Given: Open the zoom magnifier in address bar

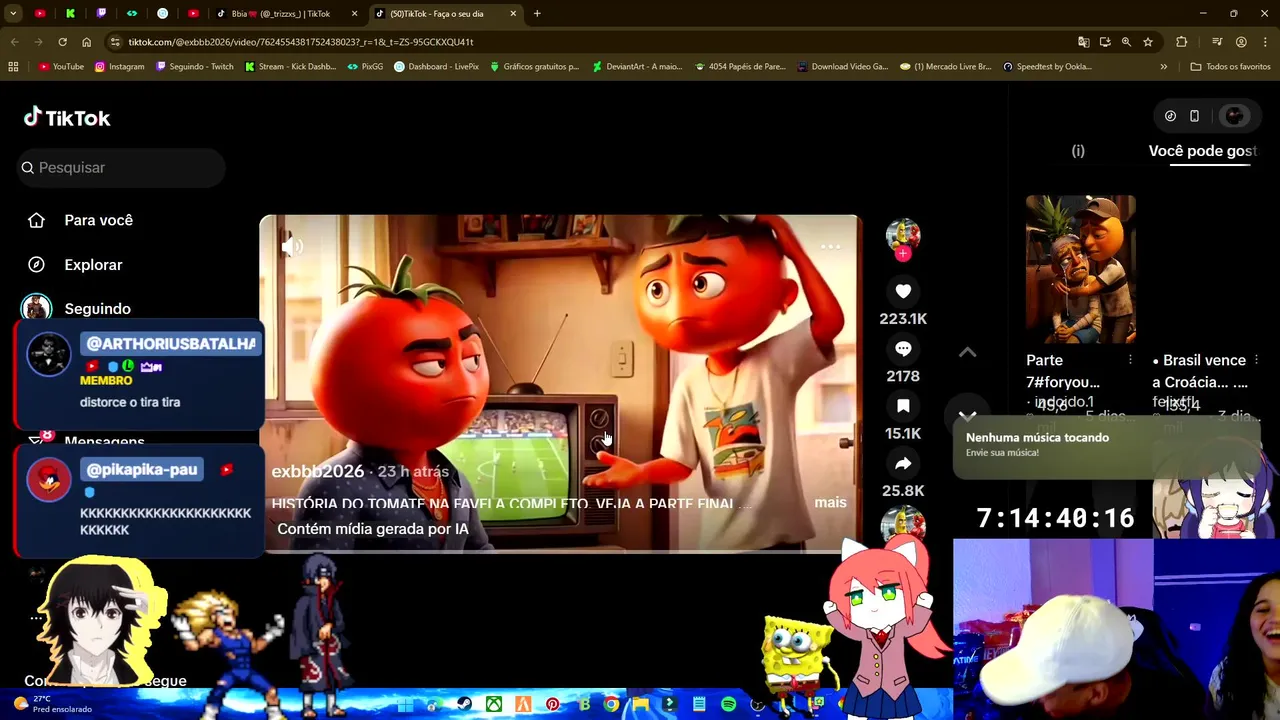Looking at the screenshot, I should click(x=1126, y=42).
